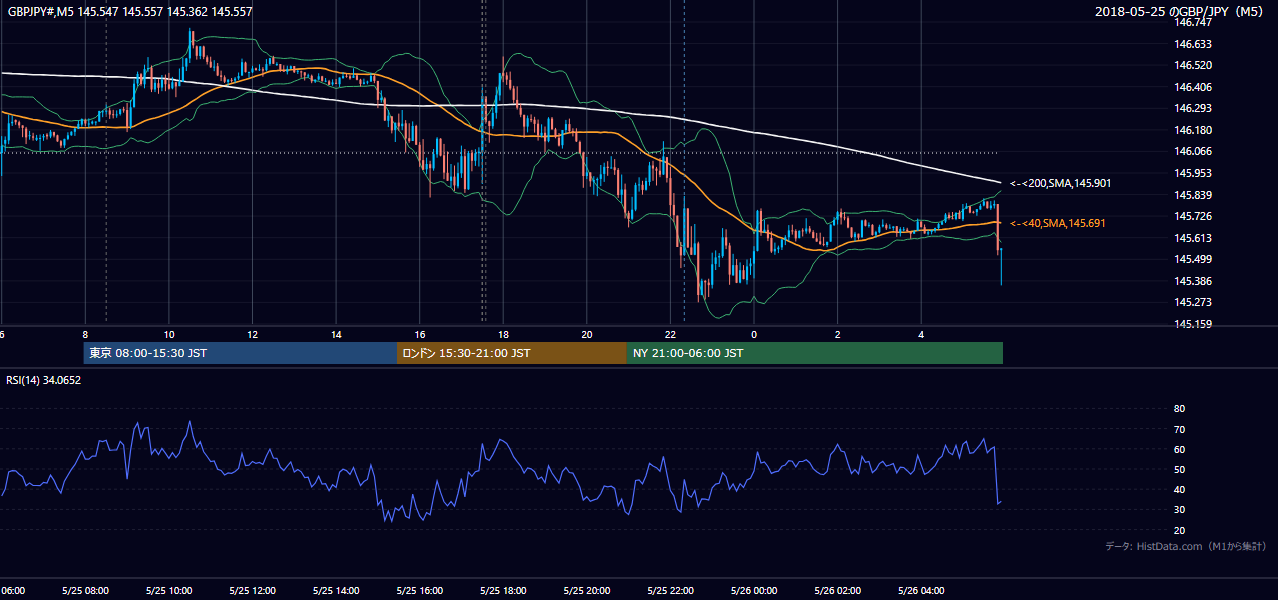Click the 5/26 04:00 date label

click(x=920, y=590)
